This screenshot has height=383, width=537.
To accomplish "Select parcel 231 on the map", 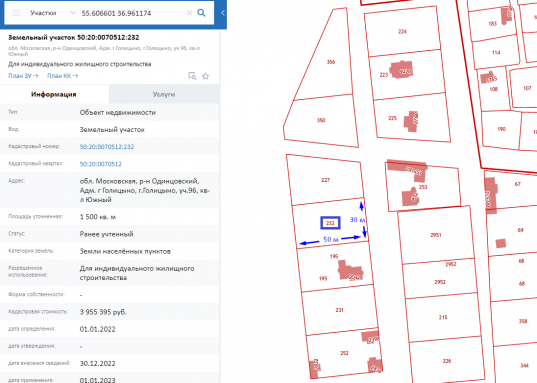I will pos(339,310).
